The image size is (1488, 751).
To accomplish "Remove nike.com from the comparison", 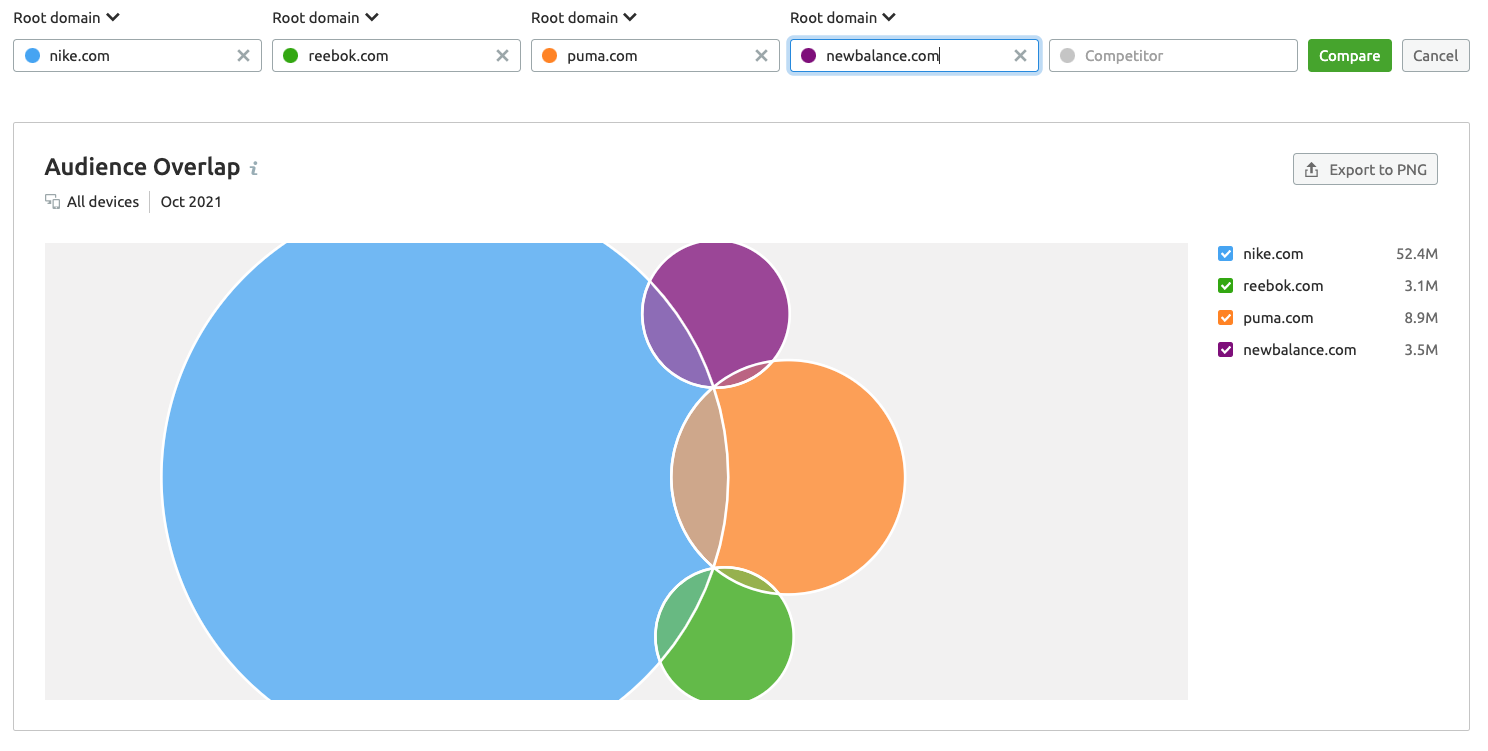I will pos(243,56).
